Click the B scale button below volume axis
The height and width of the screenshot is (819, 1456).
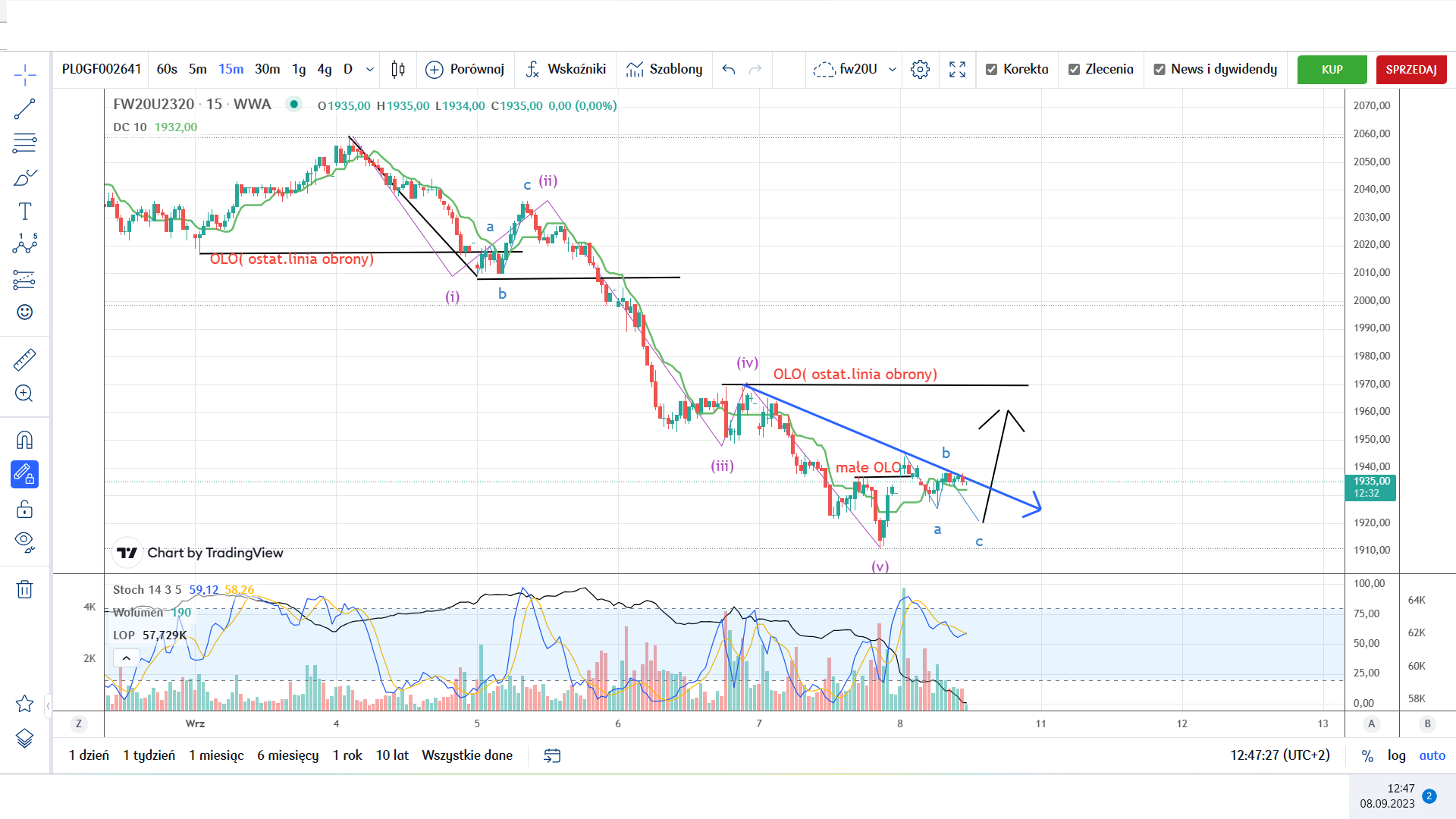1427,724
